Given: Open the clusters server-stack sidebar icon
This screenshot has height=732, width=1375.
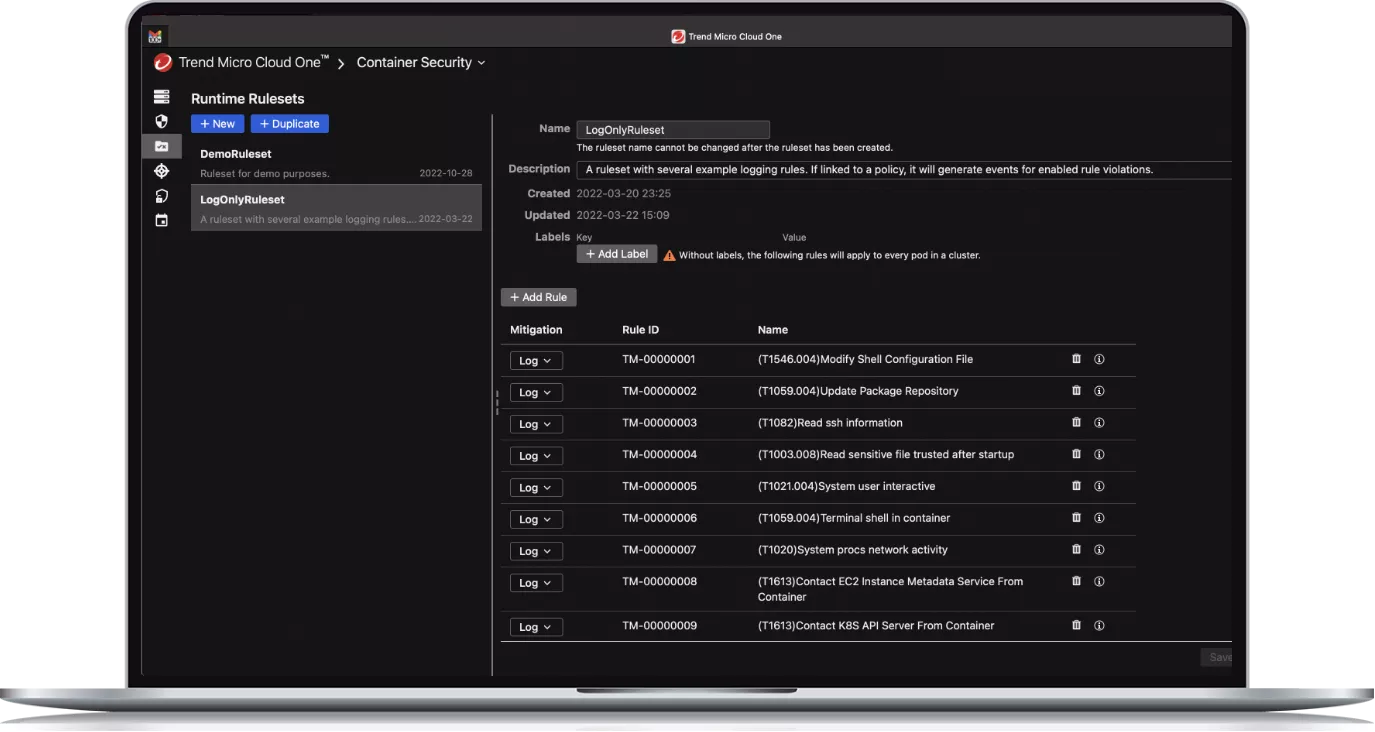Looking at the screenshot, I should click(x=161, y=97).
